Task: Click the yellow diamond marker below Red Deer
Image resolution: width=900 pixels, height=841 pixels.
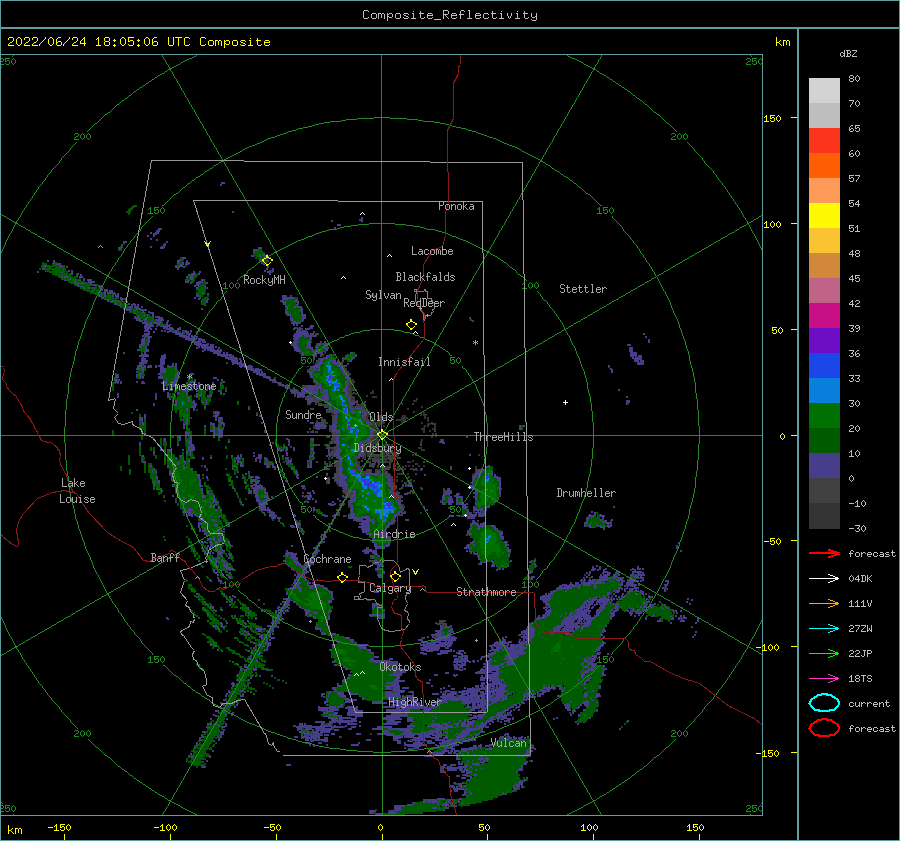Action: [411, 325]
